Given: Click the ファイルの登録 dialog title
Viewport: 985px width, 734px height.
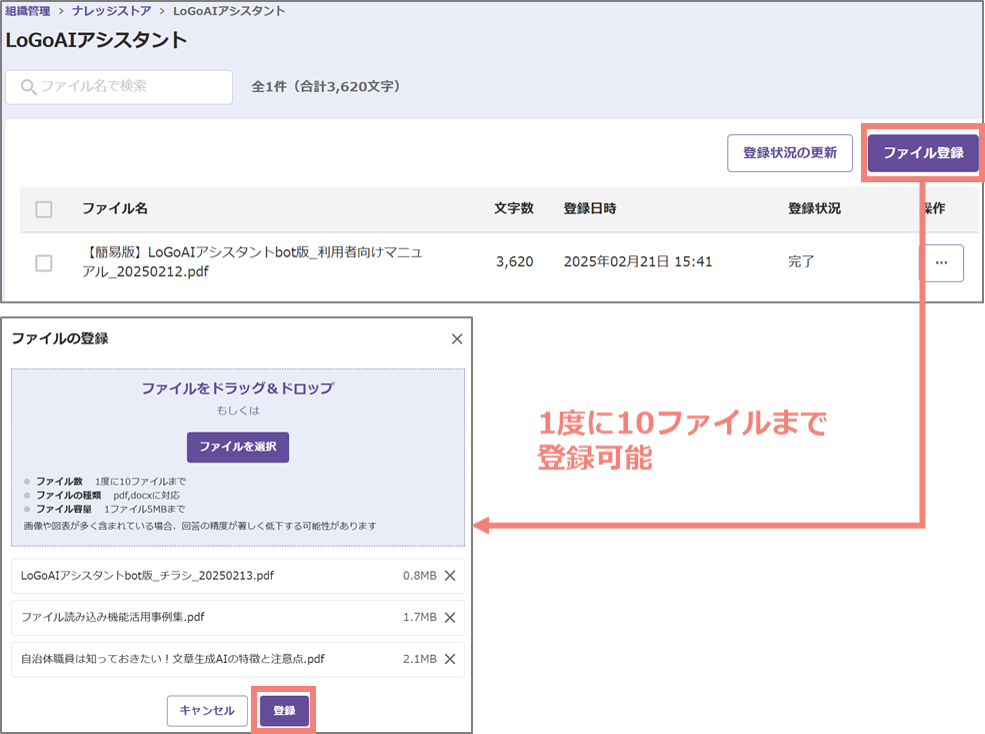Looking at the screenshot, I should coord(60,339).
